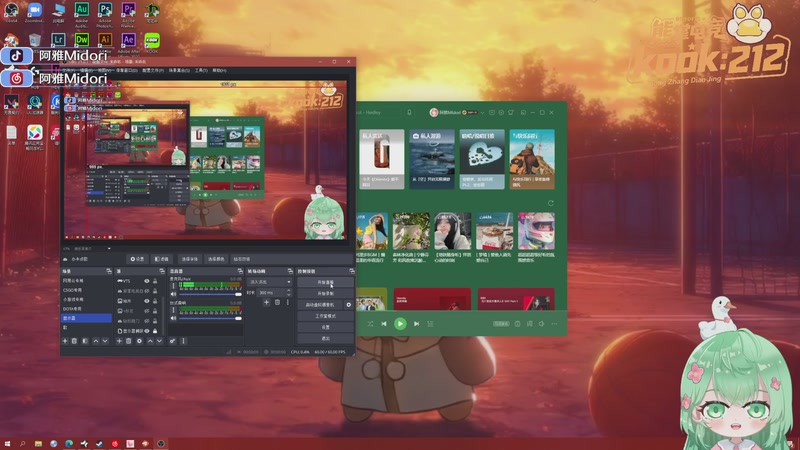This screenshot has height=450, width=800.
Task: Open Adobe Photoshop desktop shortcut
Action: tap(105, 13)
